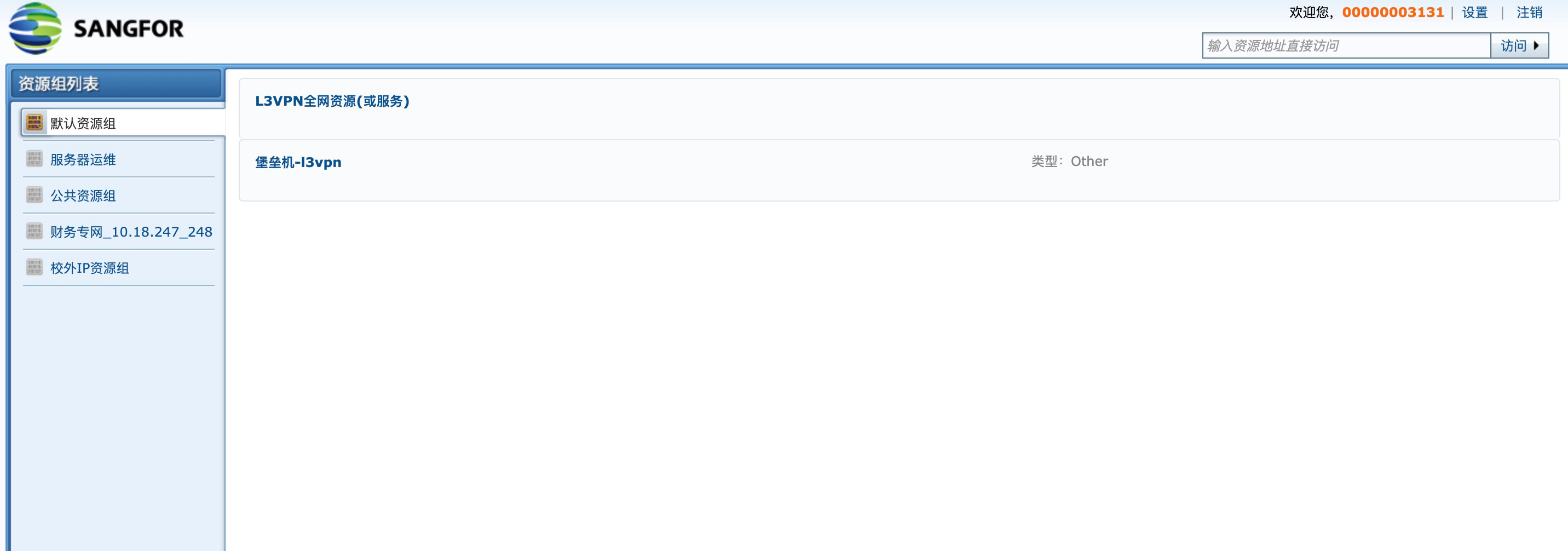Viewport: 1568px width, 551px height.
Task: Open 堡垒机-l3vpn resource link
Action: [x=298, y=163]
